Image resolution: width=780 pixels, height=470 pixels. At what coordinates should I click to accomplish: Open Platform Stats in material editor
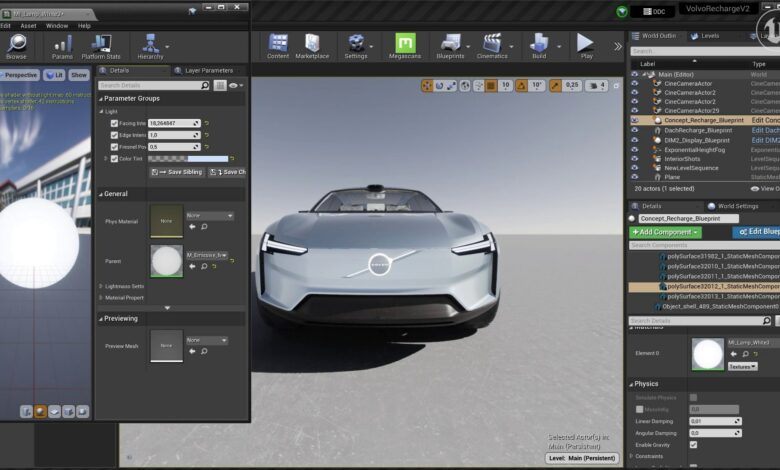pos(101,47)
